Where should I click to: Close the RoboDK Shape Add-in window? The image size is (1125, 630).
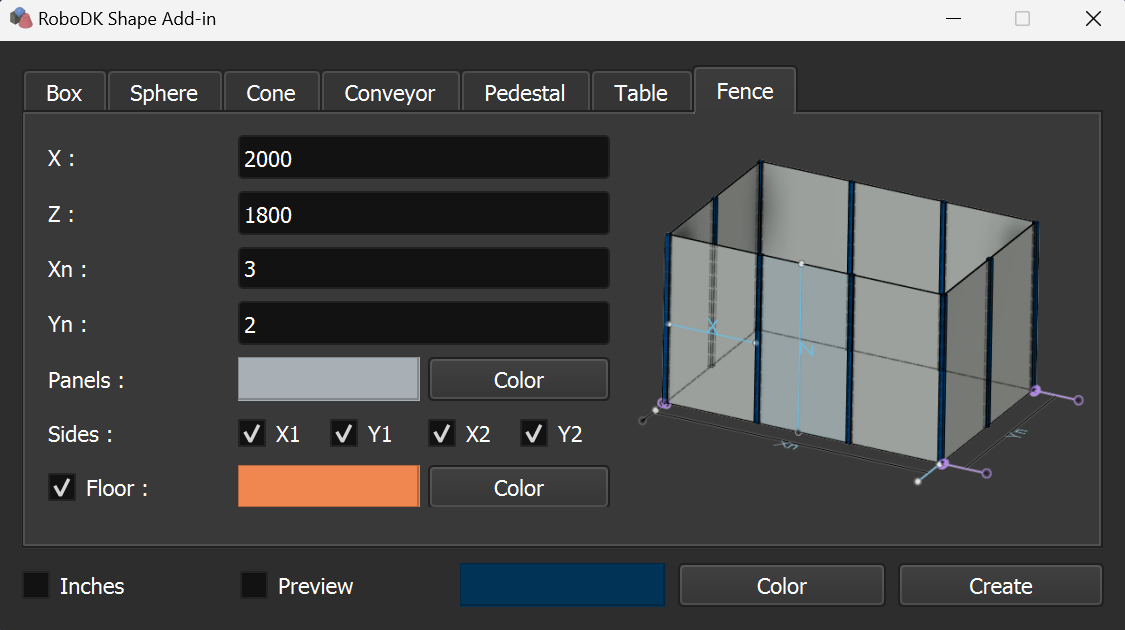tap(1093, 19)
